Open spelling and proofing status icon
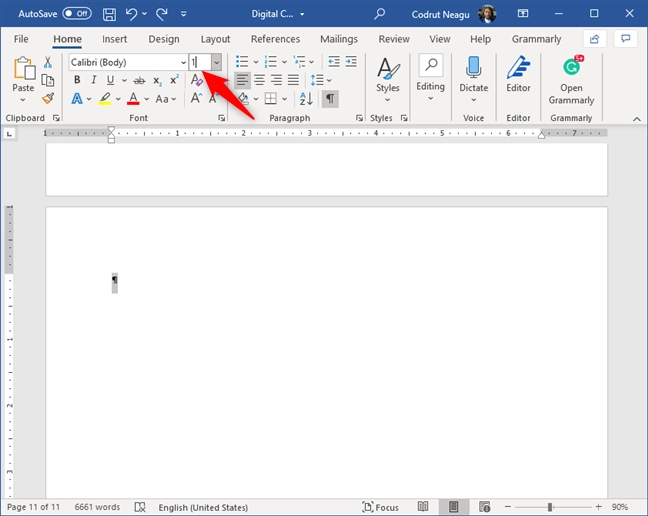This screenshot has height=516, width=648. pyautogui.click(x=140, y=507)
